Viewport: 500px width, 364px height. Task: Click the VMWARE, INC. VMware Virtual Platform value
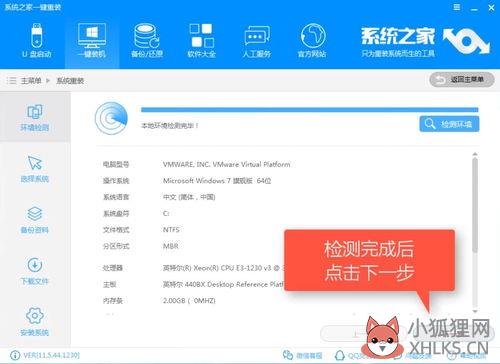[227, 164]
